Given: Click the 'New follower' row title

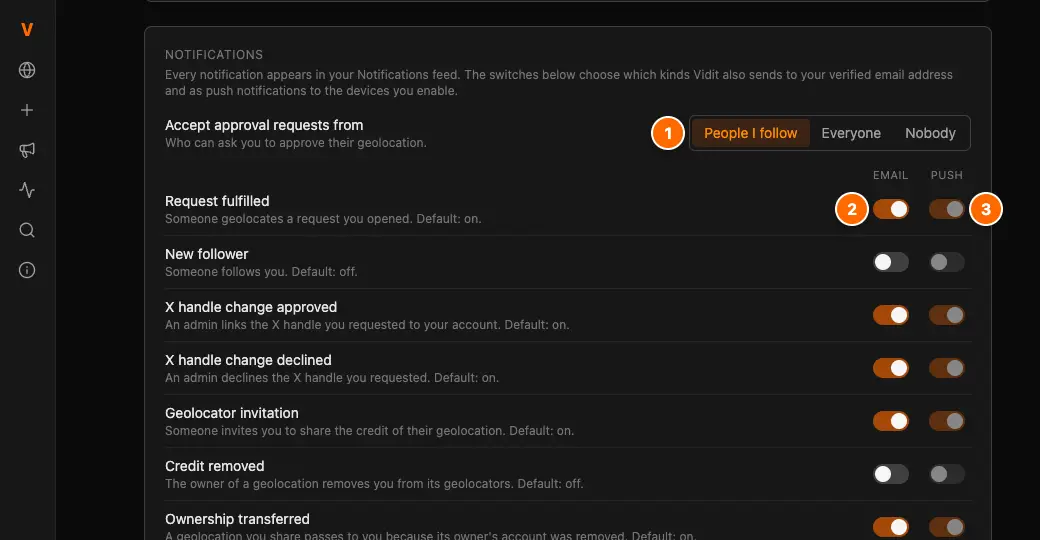Looking at the screenshot, I should [206, 254].
